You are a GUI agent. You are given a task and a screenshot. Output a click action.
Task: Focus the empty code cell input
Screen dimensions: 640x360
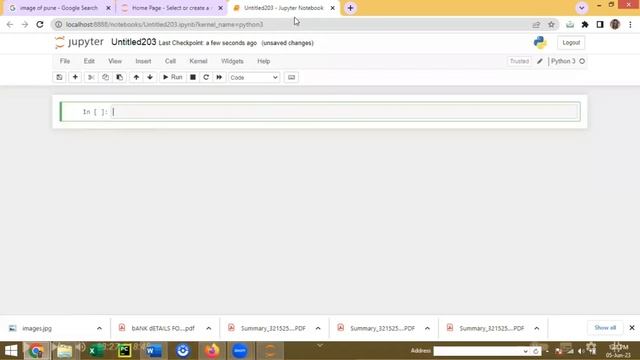pyautogui.click(x=345, y=111)
